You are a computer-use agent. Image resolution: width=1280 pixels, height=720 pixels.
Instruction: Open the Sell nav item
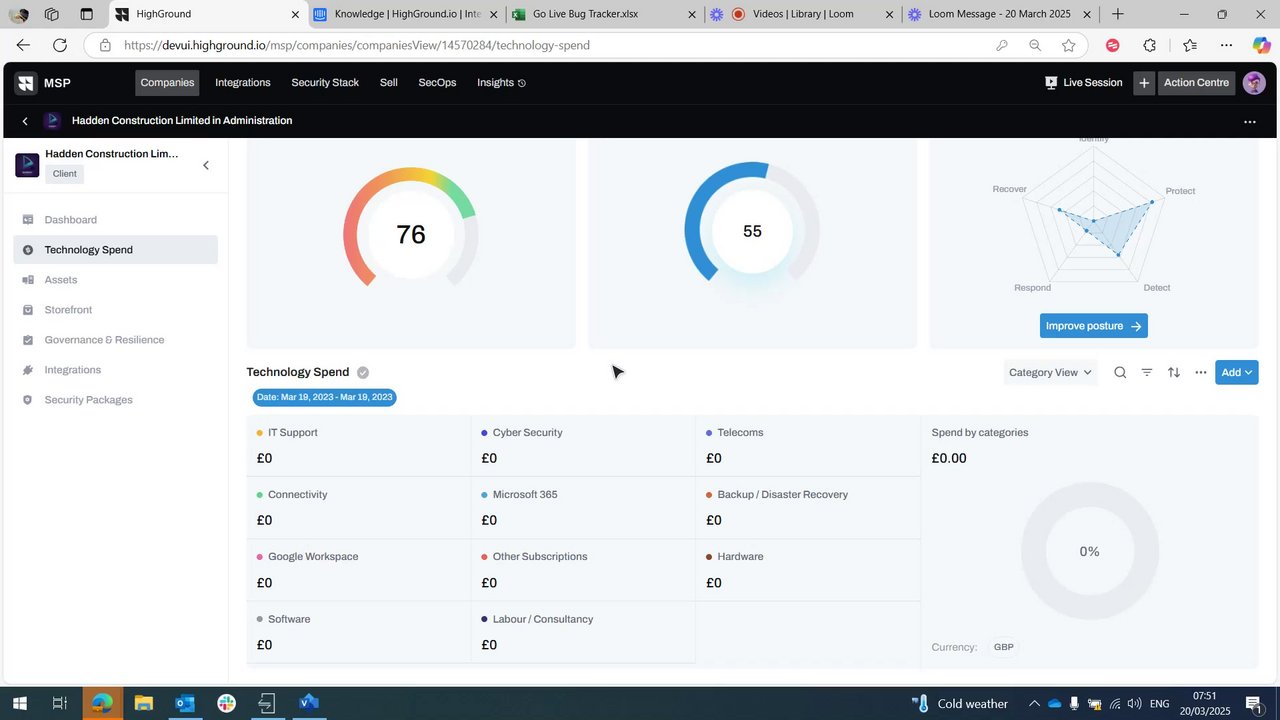tap(389, 83)
